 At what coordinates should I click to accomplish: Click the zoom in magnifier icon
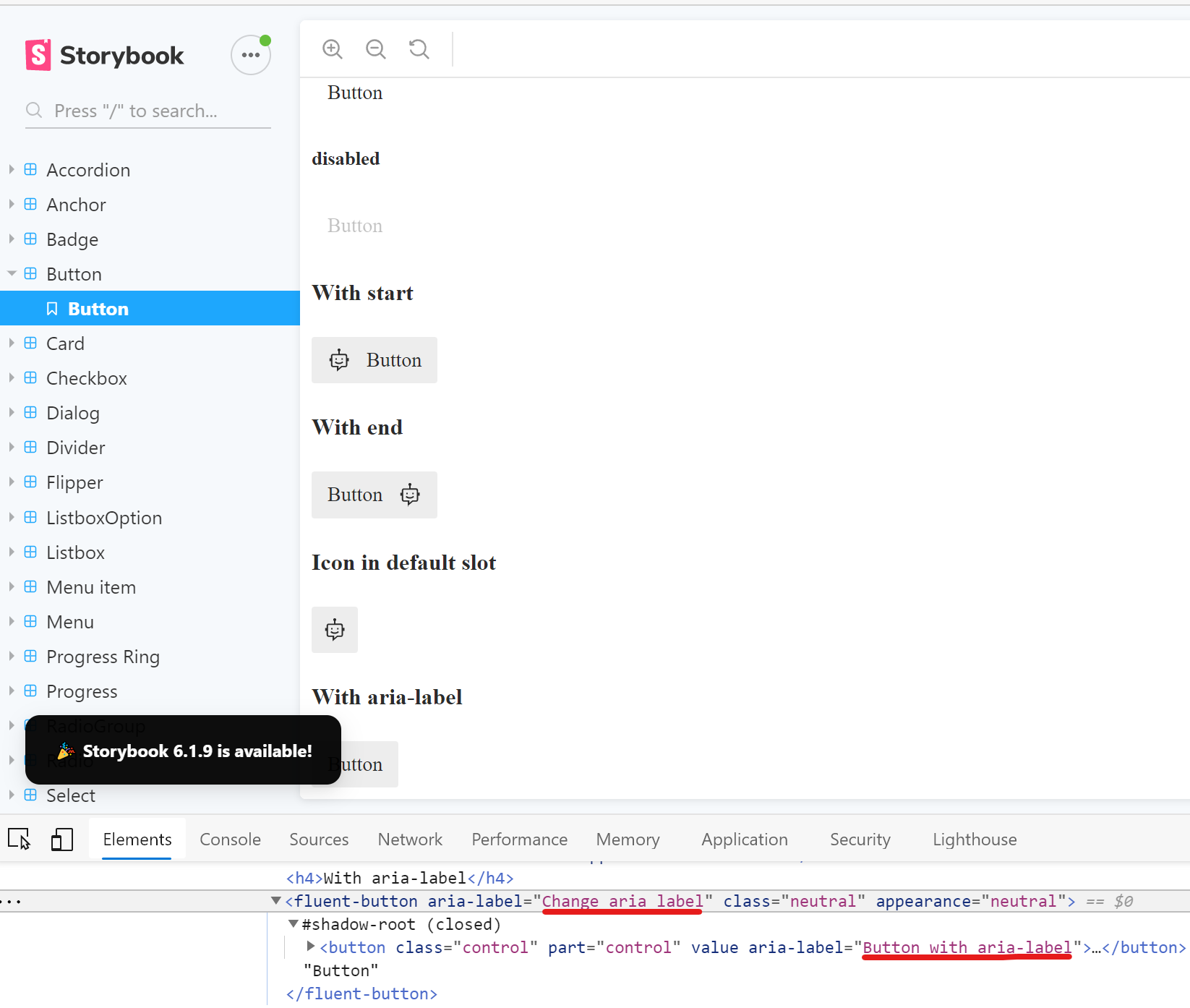(x=333, y=49)
